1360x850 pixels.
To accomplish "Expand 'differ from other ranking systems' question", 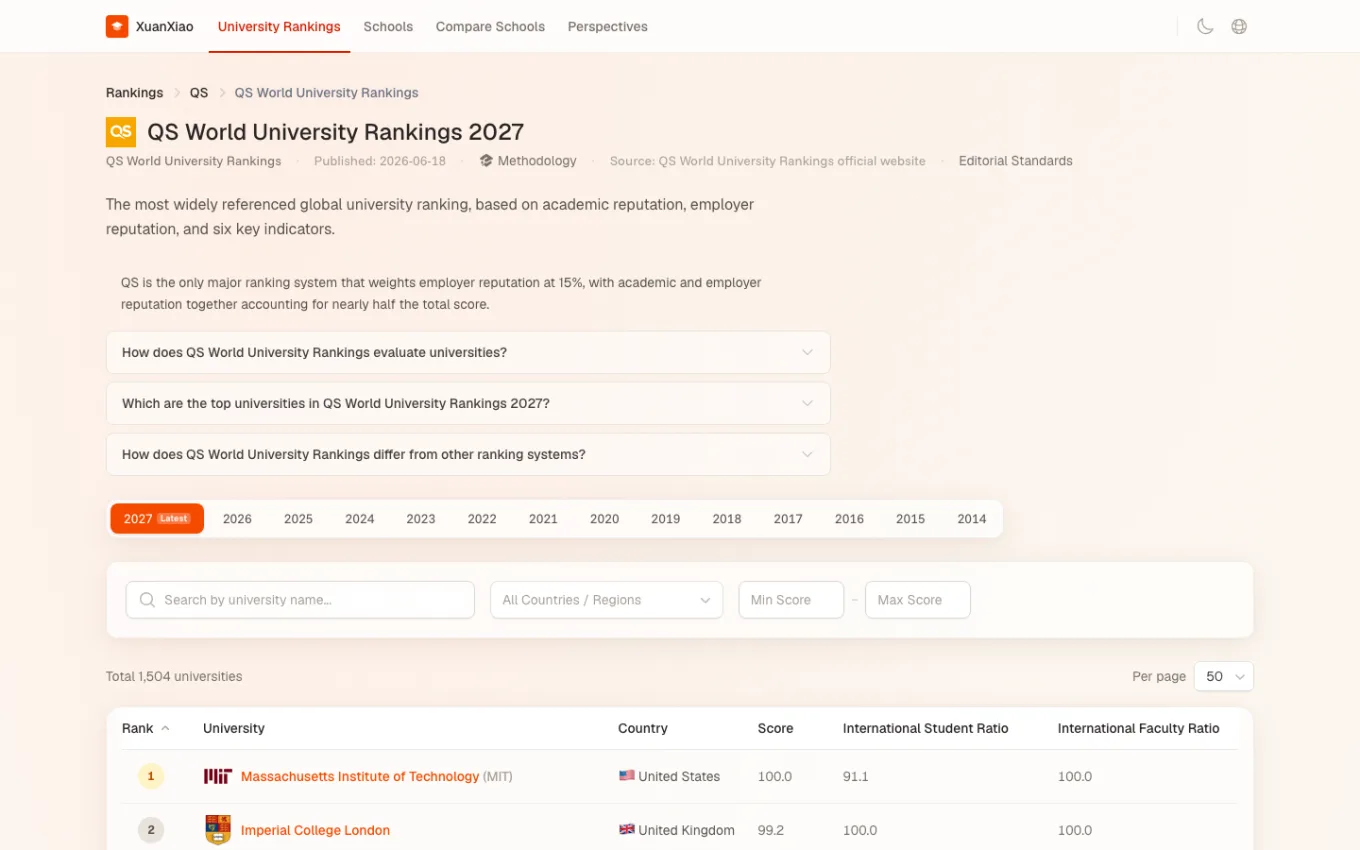I will (x=468, y=455).
